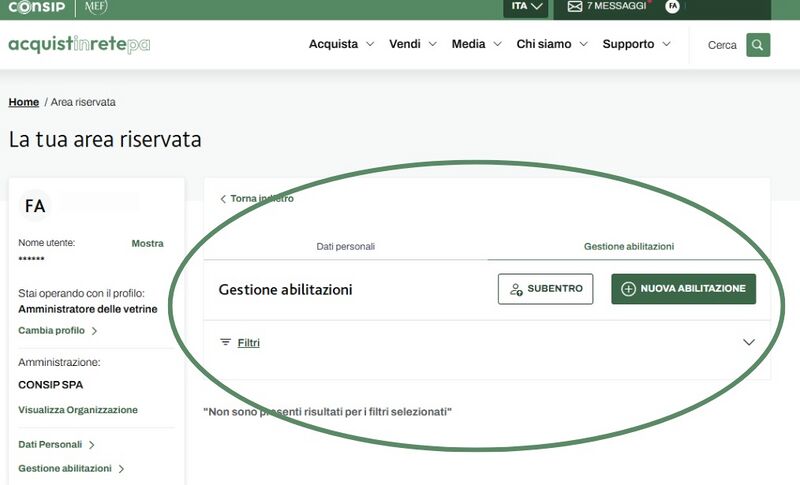Show the hidden username with Mostra

point(147,243)
